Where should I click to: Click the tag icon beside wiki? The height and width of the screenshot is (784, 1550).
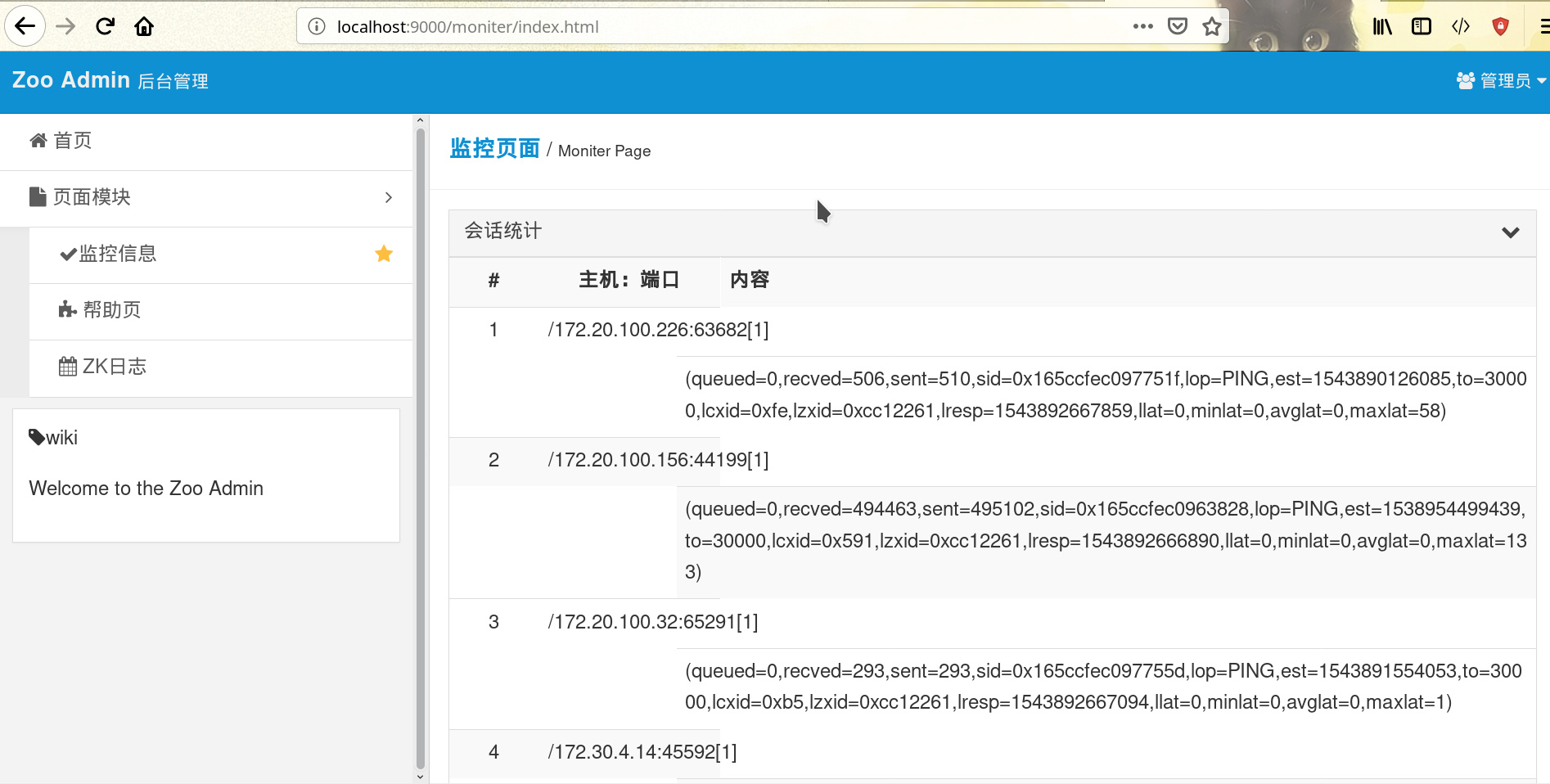[x=37, y=437]
